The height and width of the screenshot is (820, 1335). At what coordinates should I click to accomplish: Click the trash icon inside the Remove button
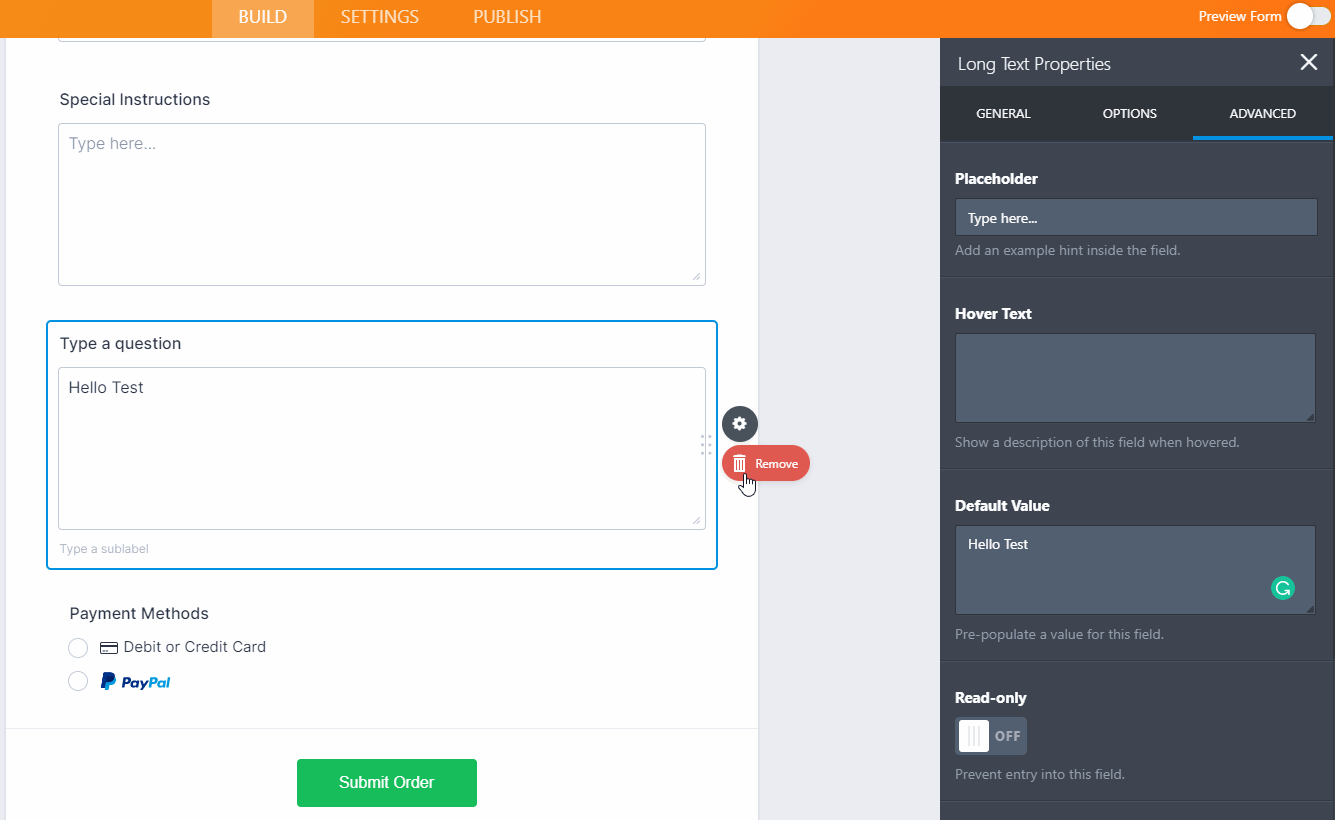pyautogui.click(x=739, y=463)
